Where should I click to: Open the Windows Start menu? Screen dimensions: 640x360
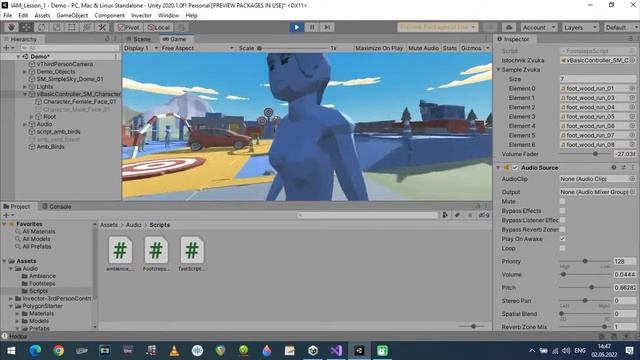pyautogui.click(x=11, y=351)
